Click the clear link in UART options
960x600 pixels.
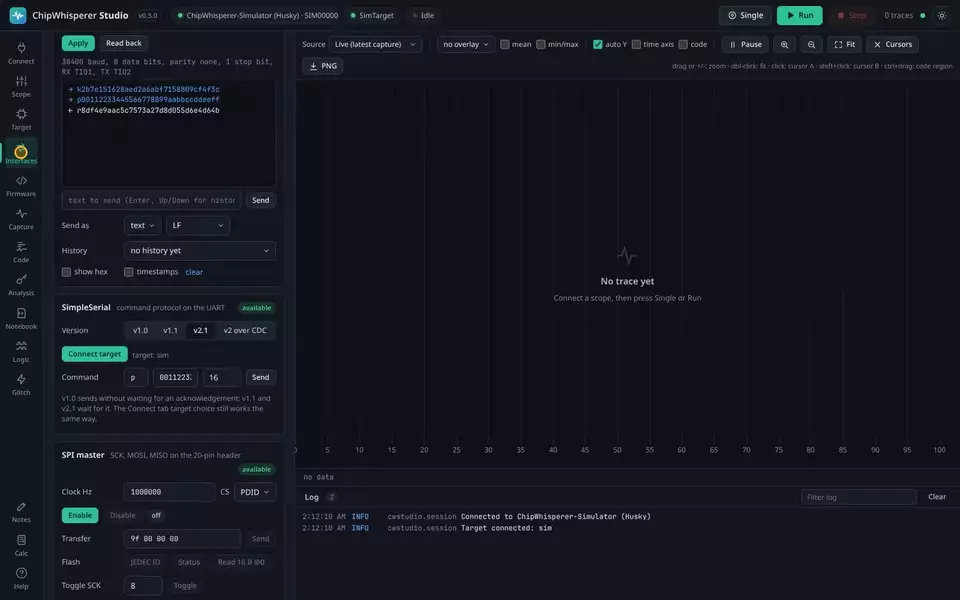click(x=194, y=272)
